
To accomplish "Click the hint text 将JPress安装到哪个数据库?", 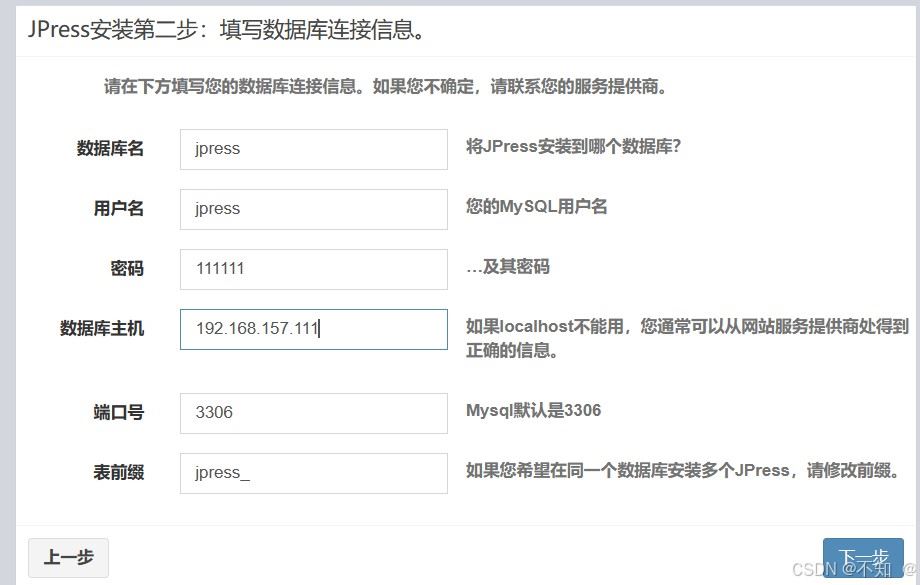I will 573,146.
